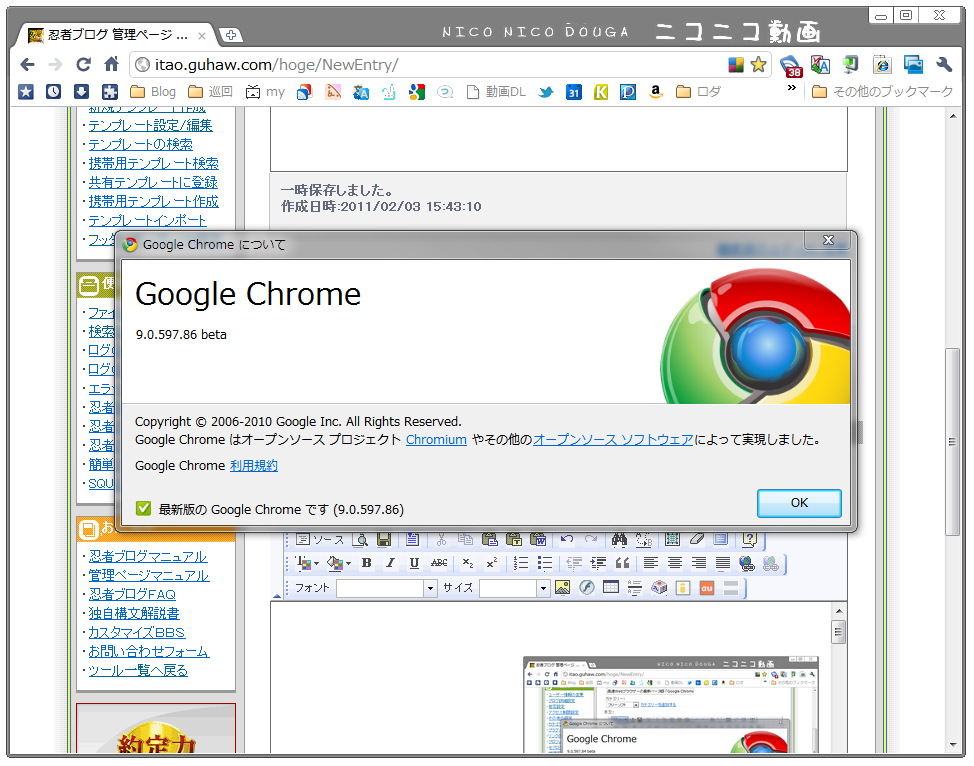Open the Twitter bookmark icon
The image size is (974, 766).
tap(546, 93)
